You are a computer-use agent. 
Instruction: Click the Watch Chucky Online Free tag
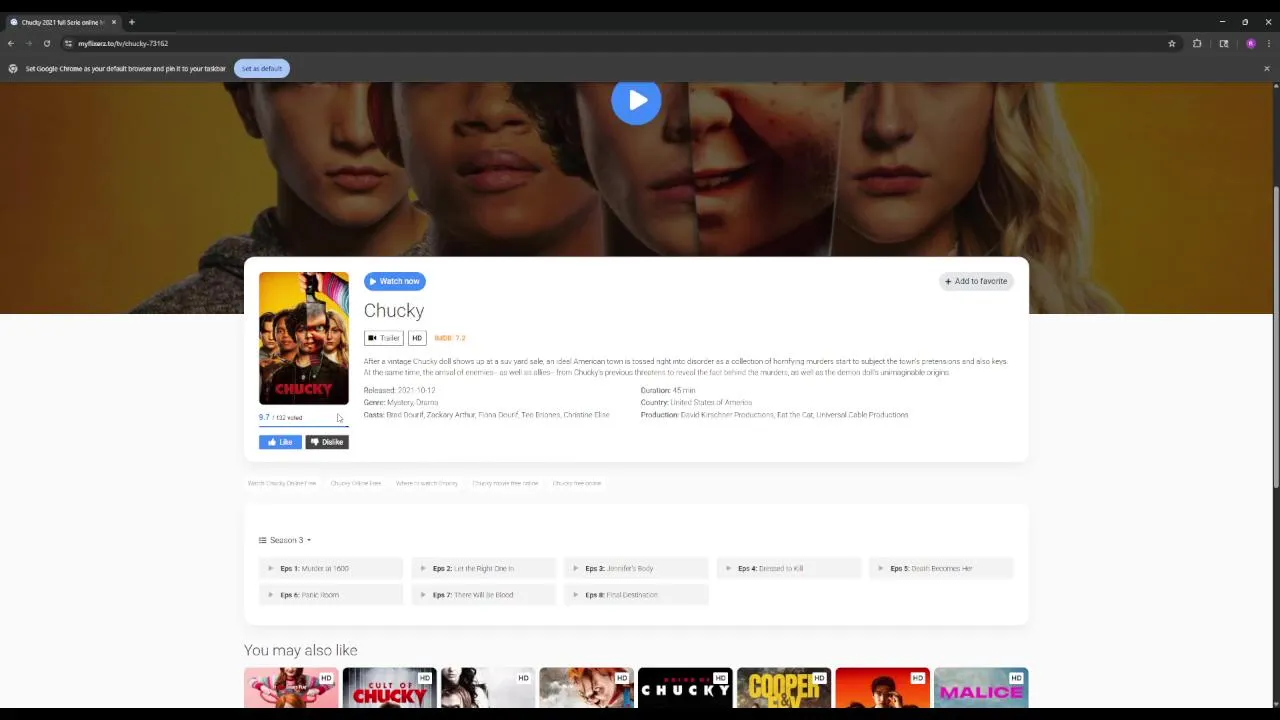(x=282, y=483)
